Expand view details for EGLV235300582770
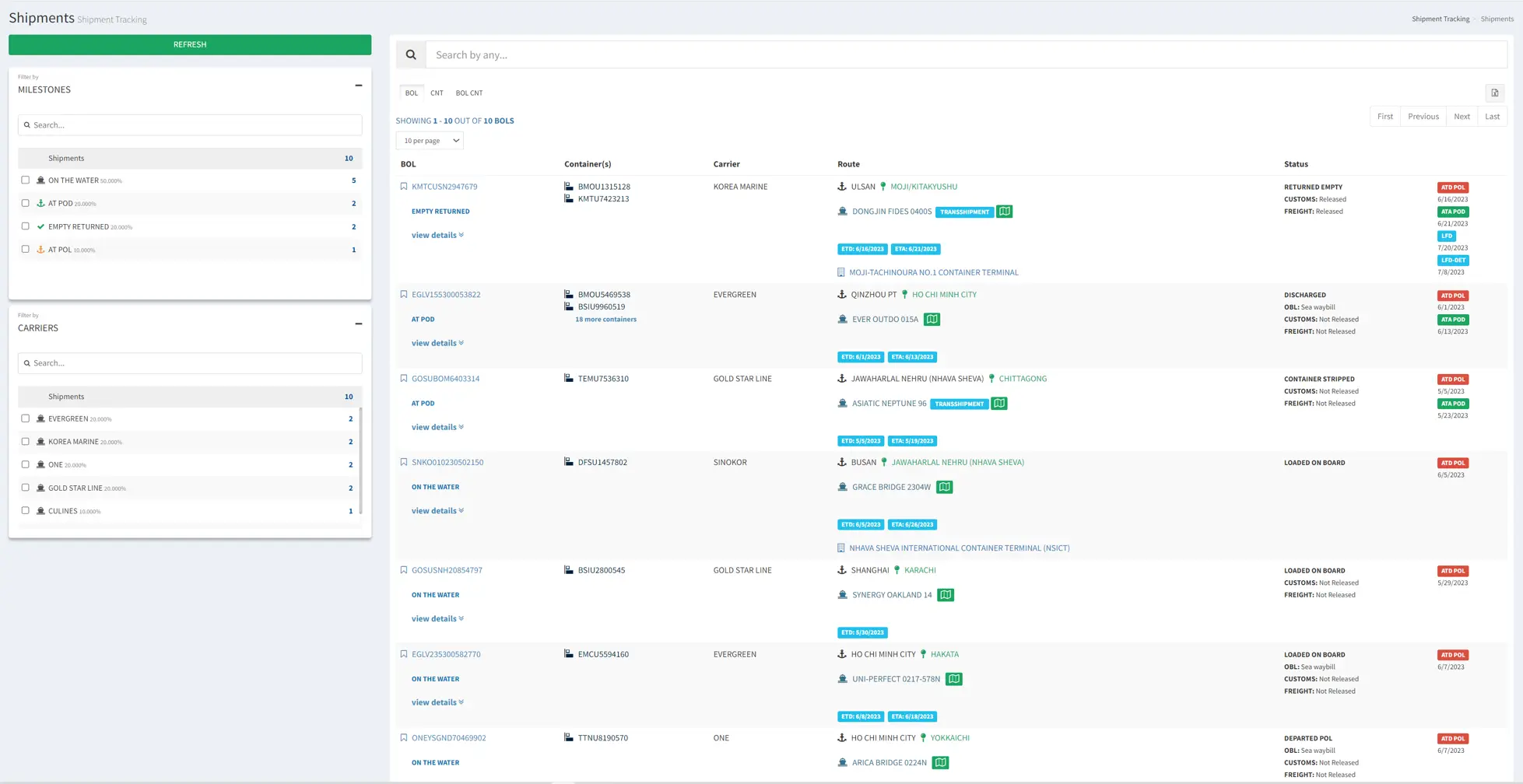The image size is (1523, 784). click(x=437, y=702)
